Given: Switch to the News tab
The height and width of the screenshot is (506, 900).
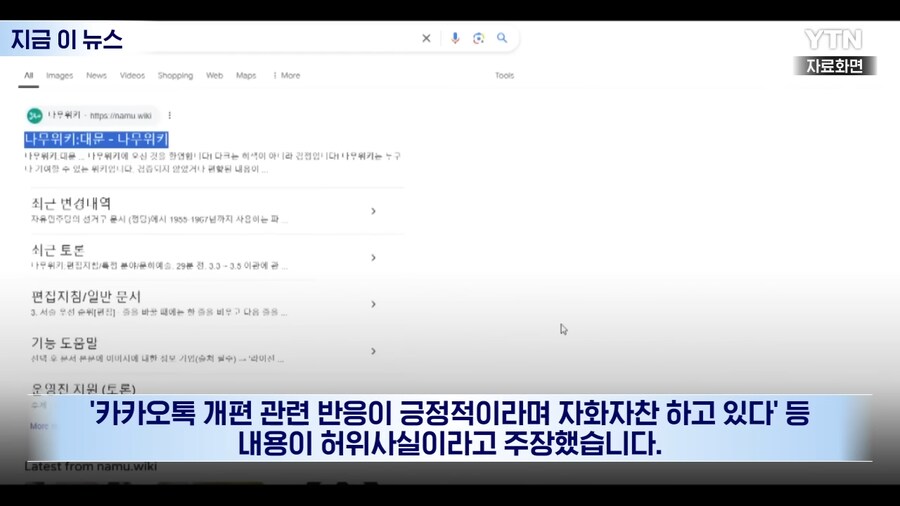Looking at the screenshot, I should pyautogui.click(x=96, y=76).
